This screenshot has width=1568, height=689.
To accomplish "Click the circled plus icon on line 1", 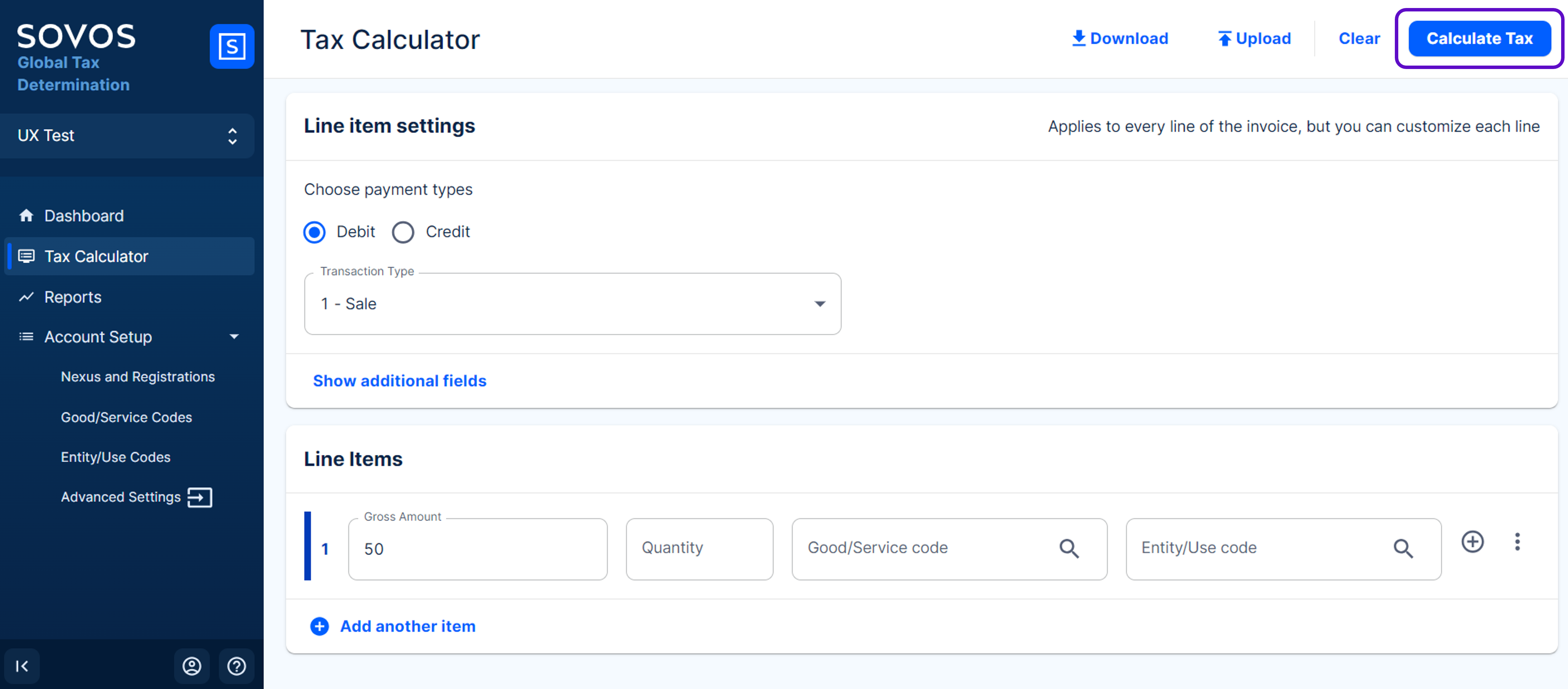I will (x=1472, y=541).
